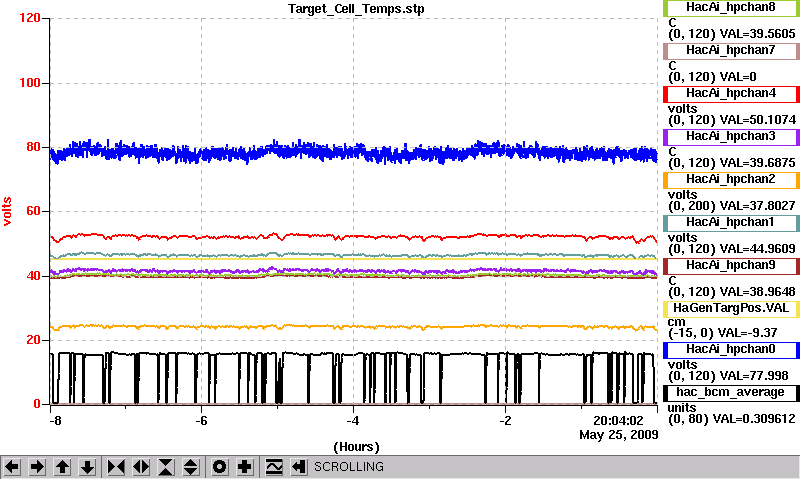Click the (-15, 0) VAL=-9.37 readout

point(722,333)
